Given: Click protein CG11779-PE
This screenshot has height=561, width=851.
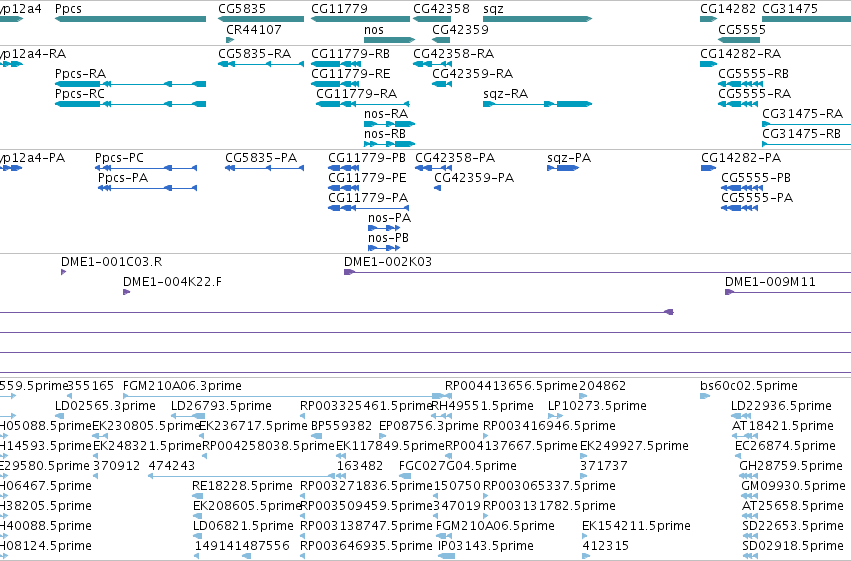Looking at the screenshot, I should 367,178.
